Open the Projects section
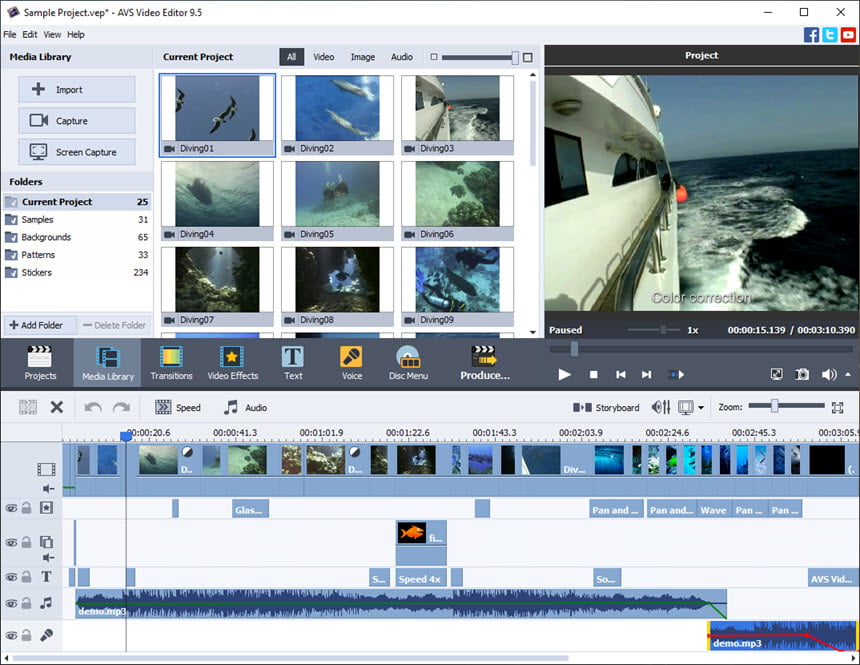The height and width of the screenshot is (665, 860). (x=40, y=363)
